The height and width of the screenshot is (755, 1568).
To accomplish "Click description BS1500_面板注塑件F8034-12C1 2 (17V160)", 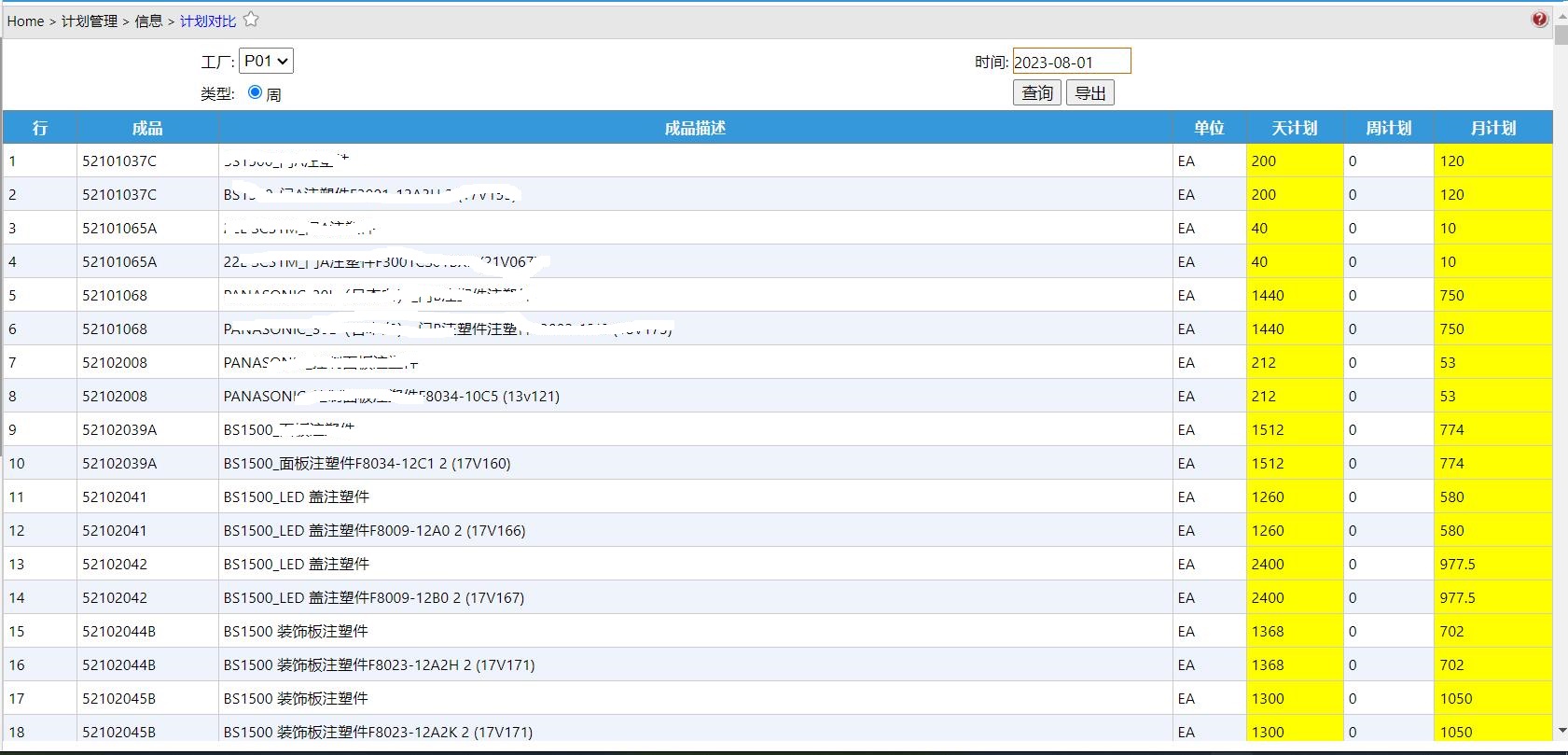I will coord(367,463).
